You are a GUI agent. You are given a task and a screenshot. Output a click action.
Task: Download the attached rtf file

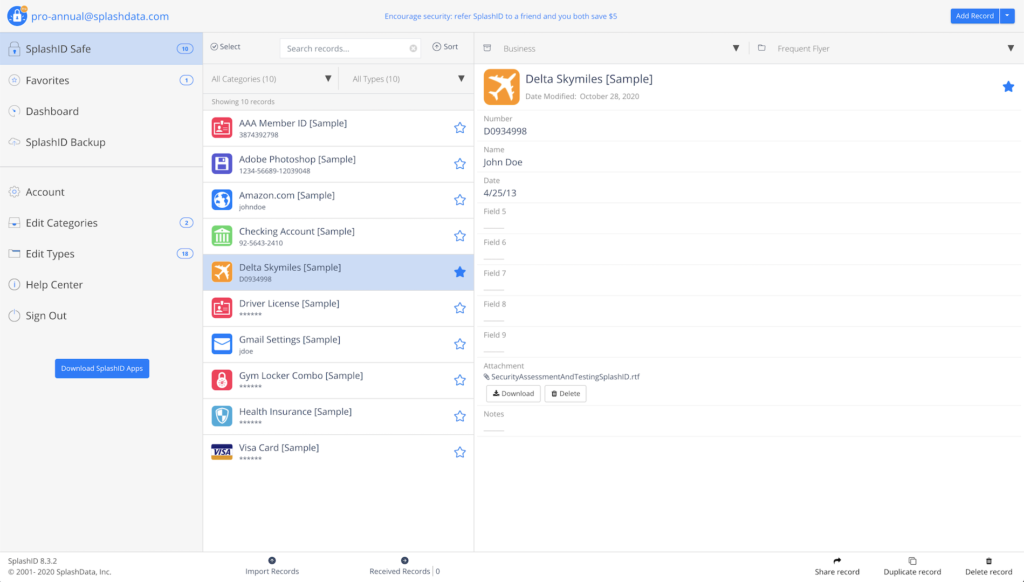pyautogui.click(x=513, y=394)
